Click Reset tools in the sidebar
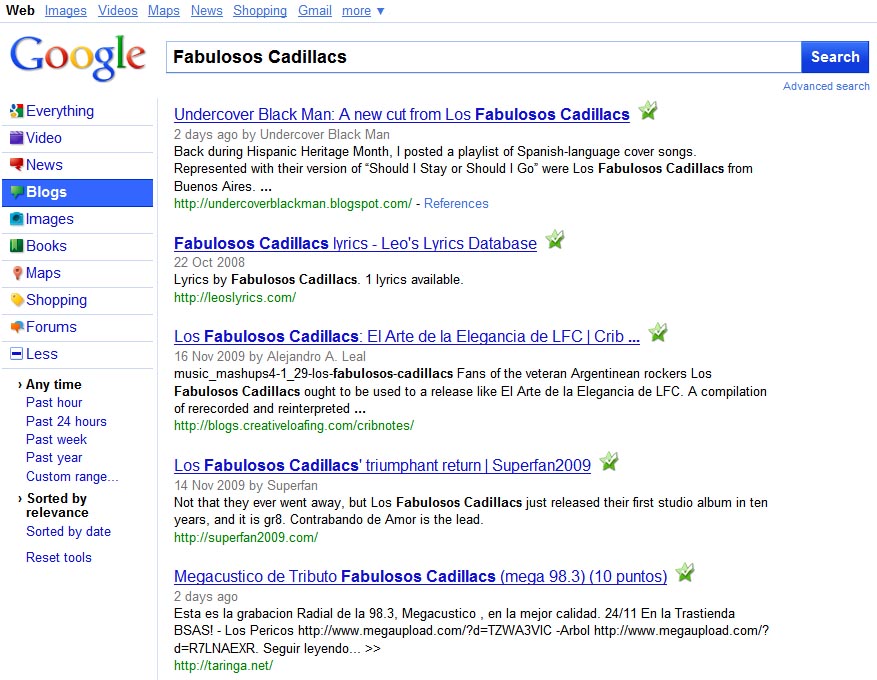This screenshot has width=877, height=680. pos(59,558)
